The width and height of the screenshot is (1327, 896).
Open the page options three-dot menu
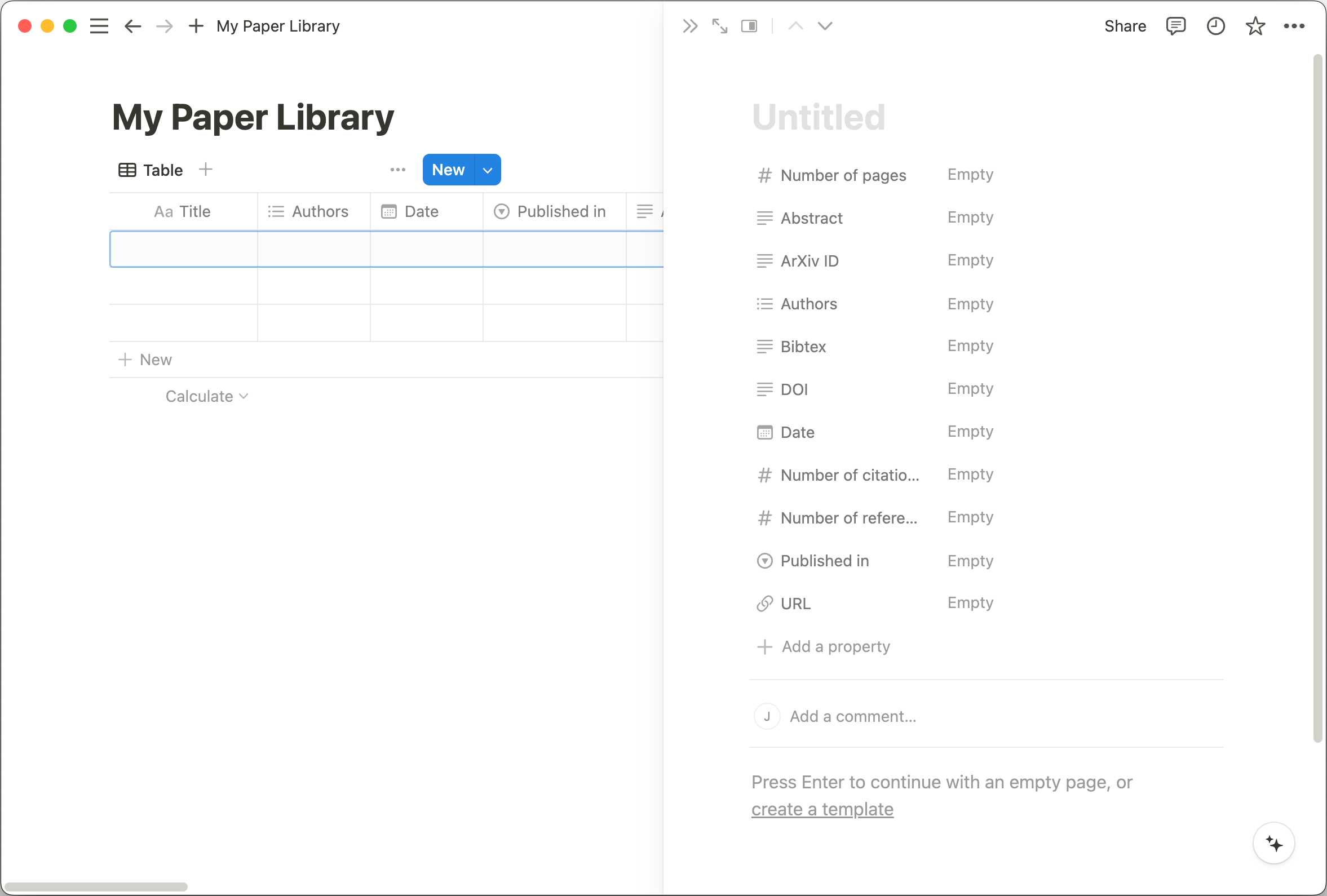(x=1294, y=26)
